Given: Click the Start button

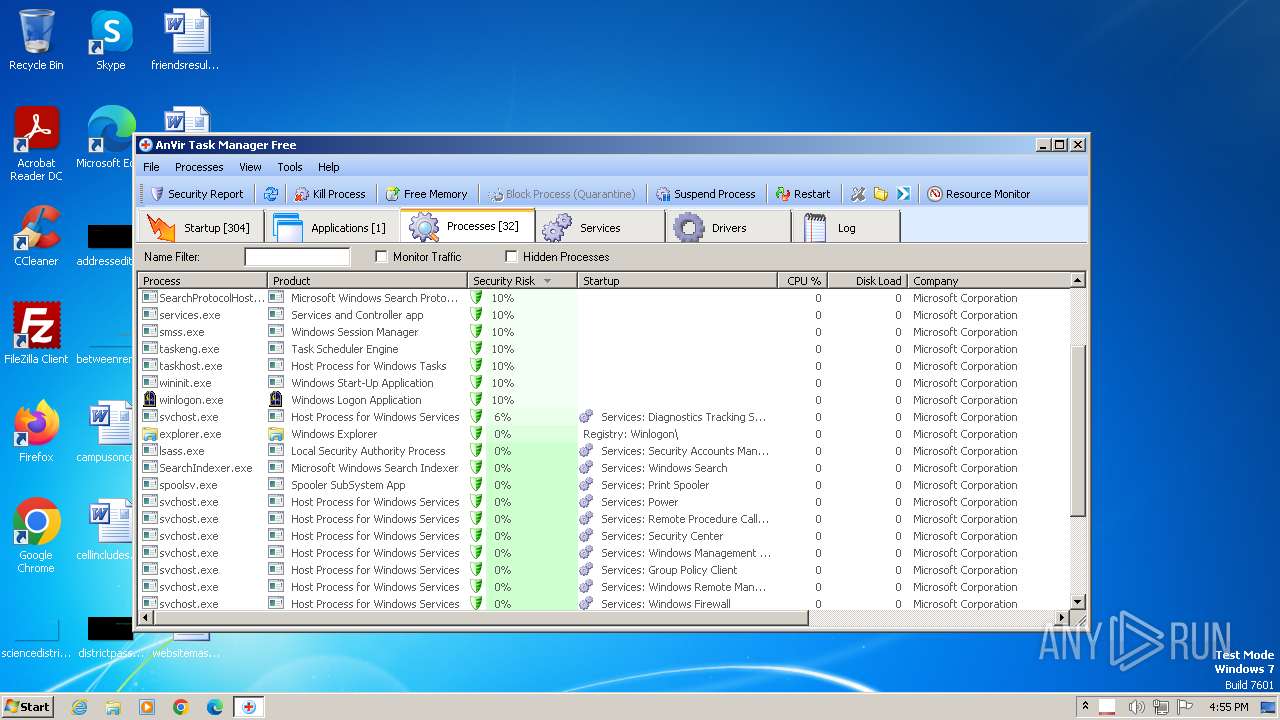Looking at the screenshot, I should tap(28, 706).
